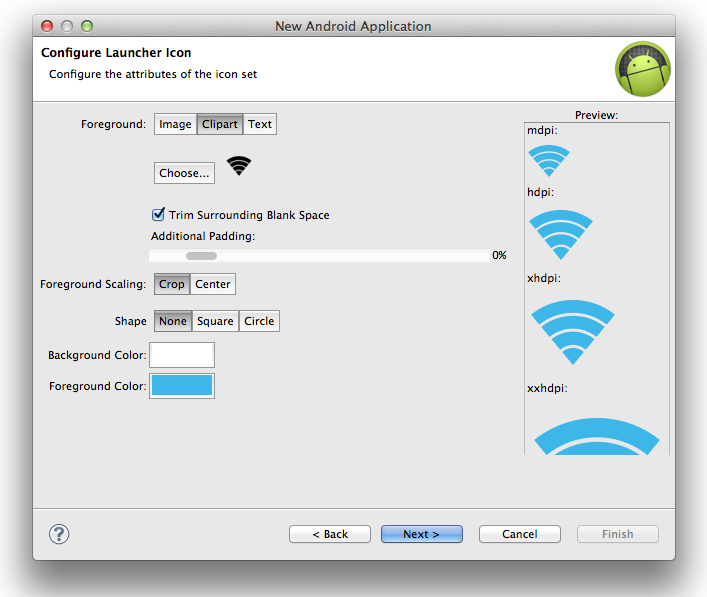Image resolution: width=707 pixels, height=597 pixels.
Task: Click the New Android Application title
Action: coord(353,26)
